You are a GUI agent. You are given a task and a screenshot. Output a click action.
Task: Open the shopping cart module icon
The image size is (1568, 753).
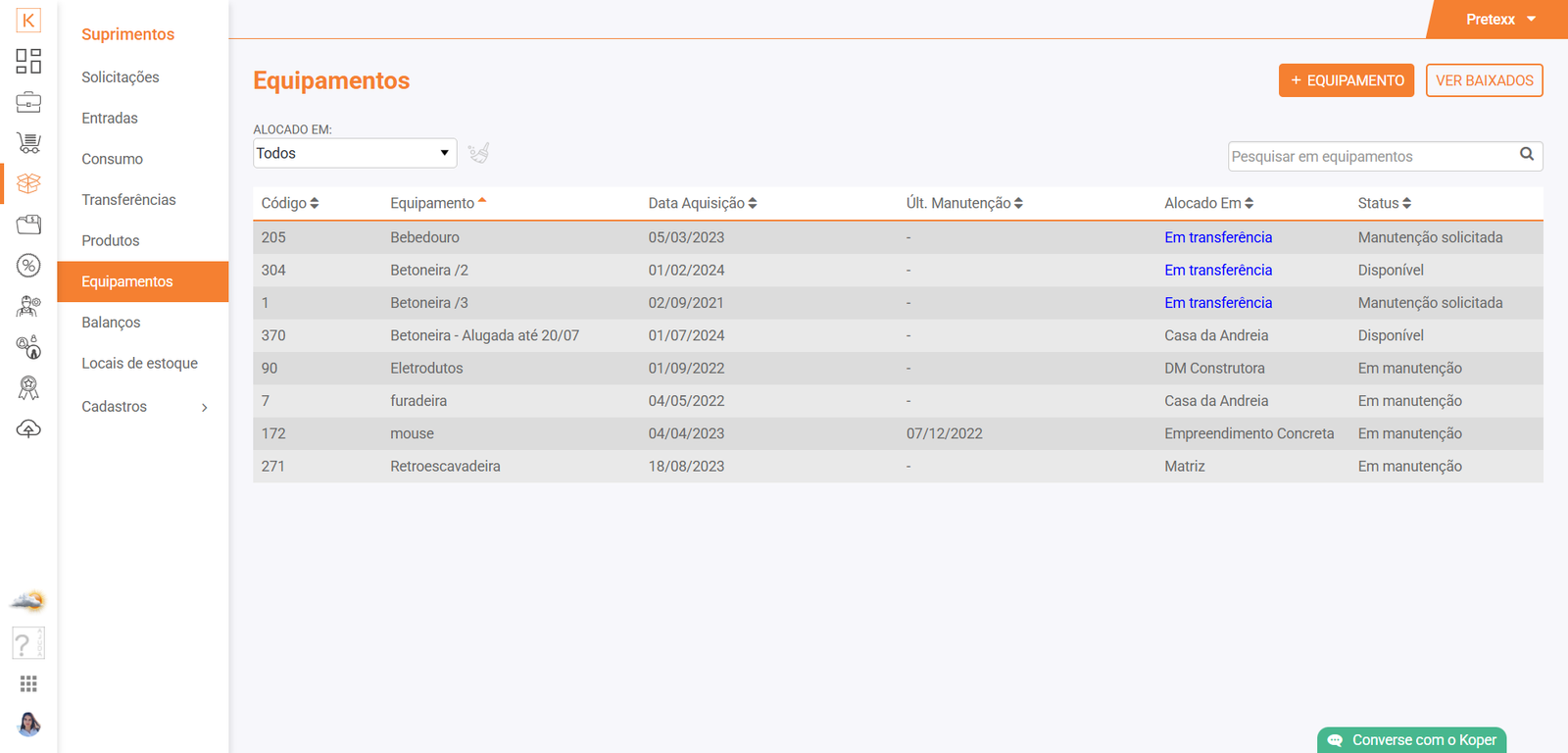coord(28,143)
